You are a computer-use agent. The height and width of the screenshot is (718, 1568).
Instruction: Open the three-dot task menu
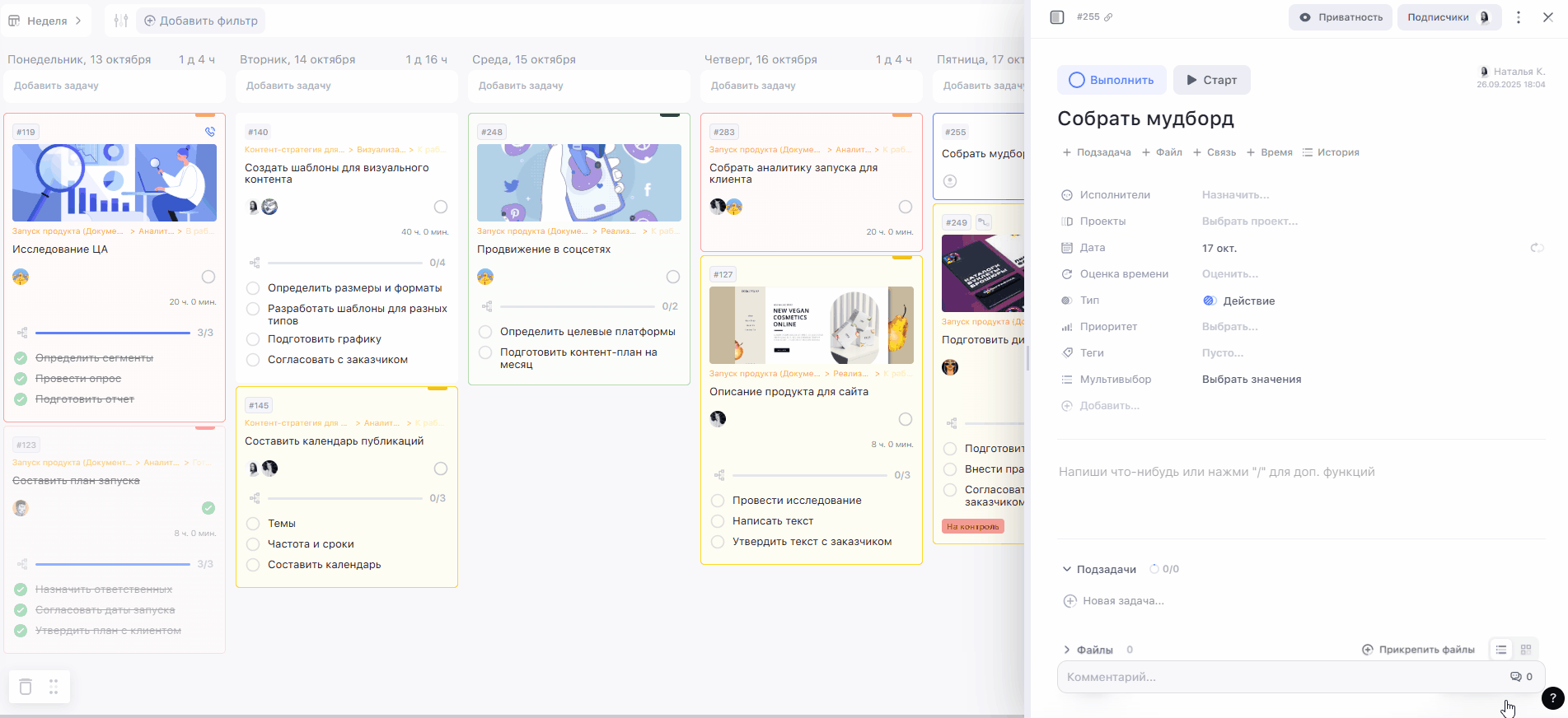(x=1519, y=17)
